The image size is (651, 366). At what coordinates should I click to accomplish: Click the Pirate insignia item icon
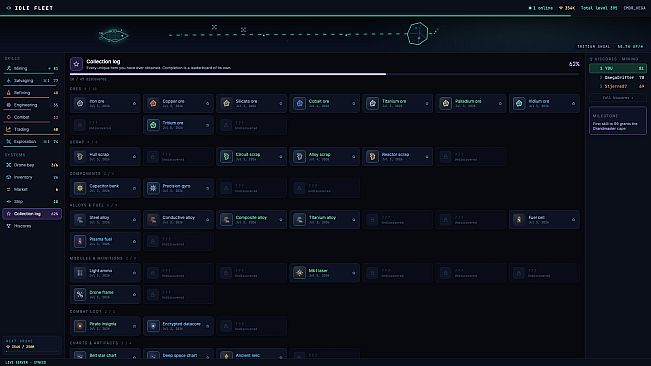[x=80, y=326]
